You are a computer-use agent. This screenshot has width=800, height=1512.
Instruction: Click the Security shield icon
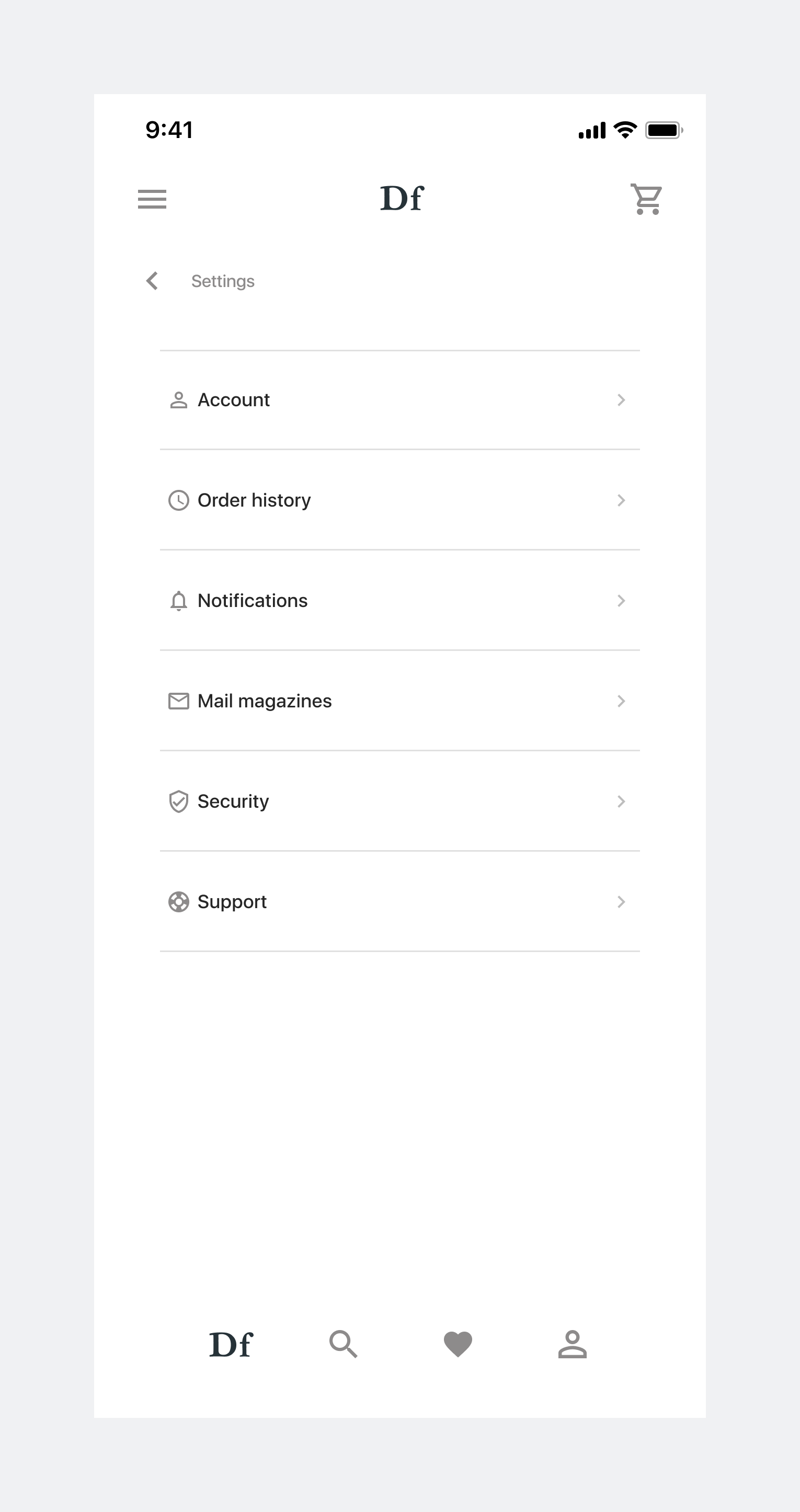(x=178, y=801)
